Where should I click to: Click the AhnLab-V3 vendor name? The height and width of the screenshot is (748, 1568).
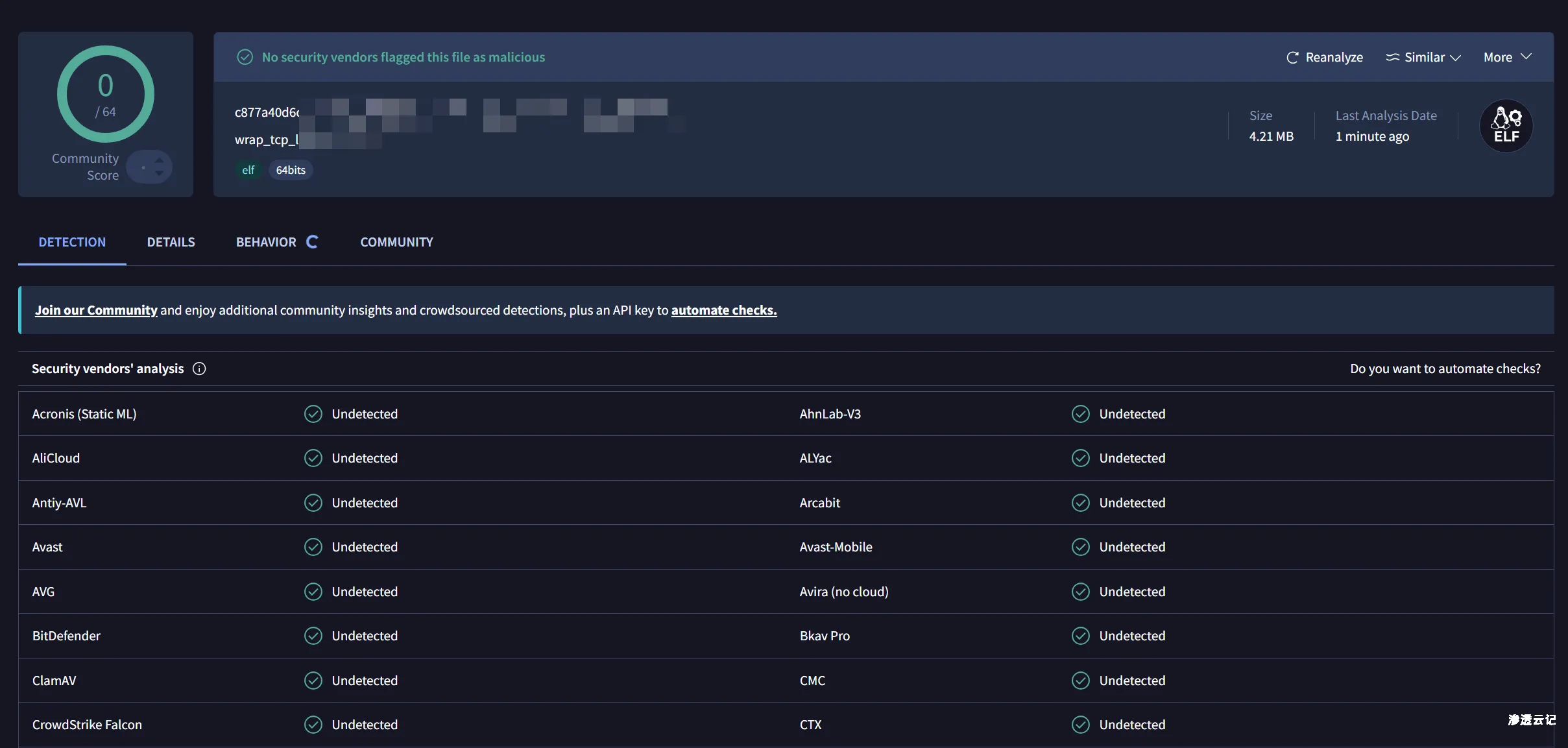pos(830,414)
